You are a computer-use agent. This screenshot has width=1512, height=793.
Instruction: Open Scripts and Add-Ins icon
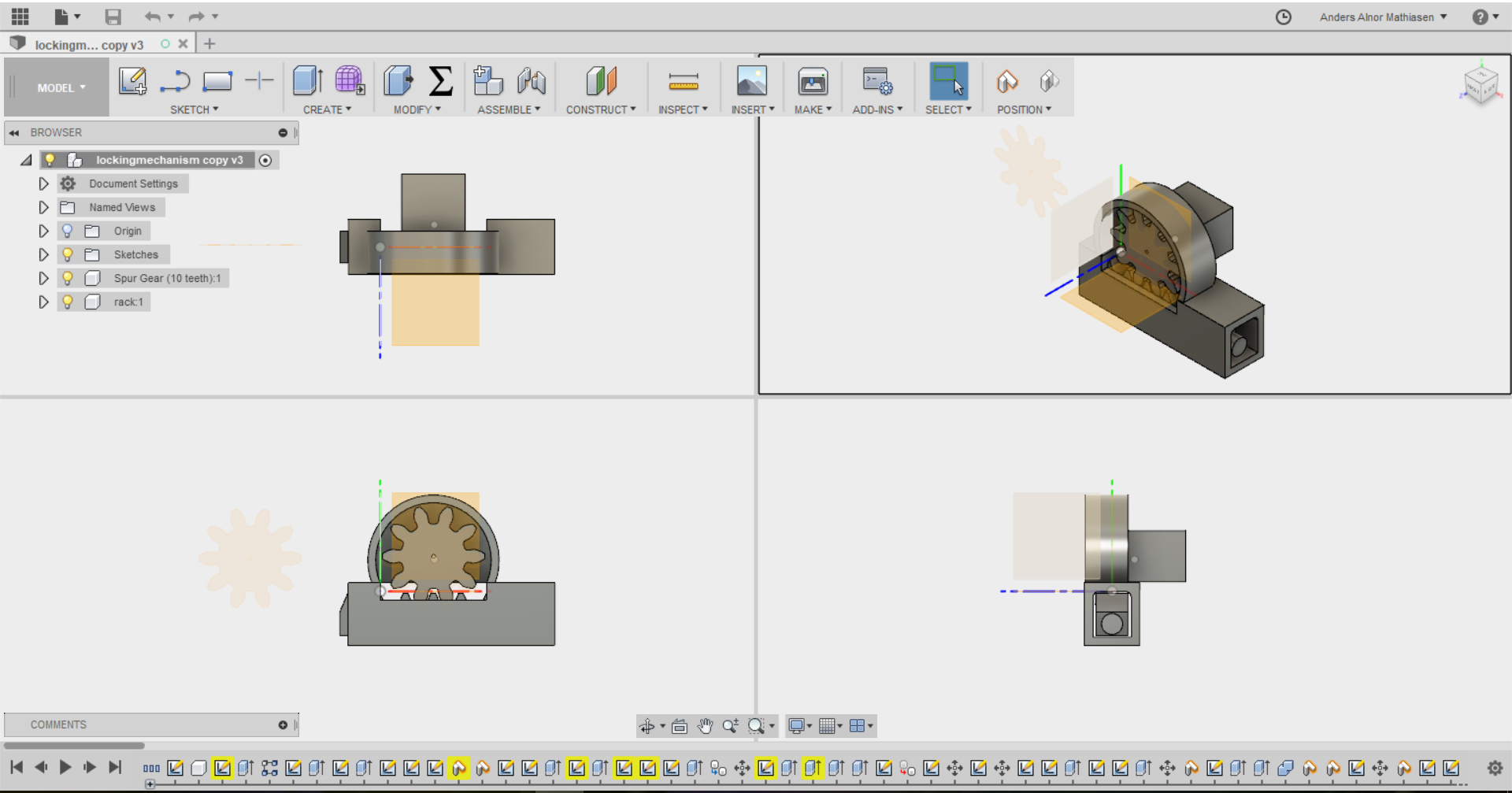click(x=877, y=80)
